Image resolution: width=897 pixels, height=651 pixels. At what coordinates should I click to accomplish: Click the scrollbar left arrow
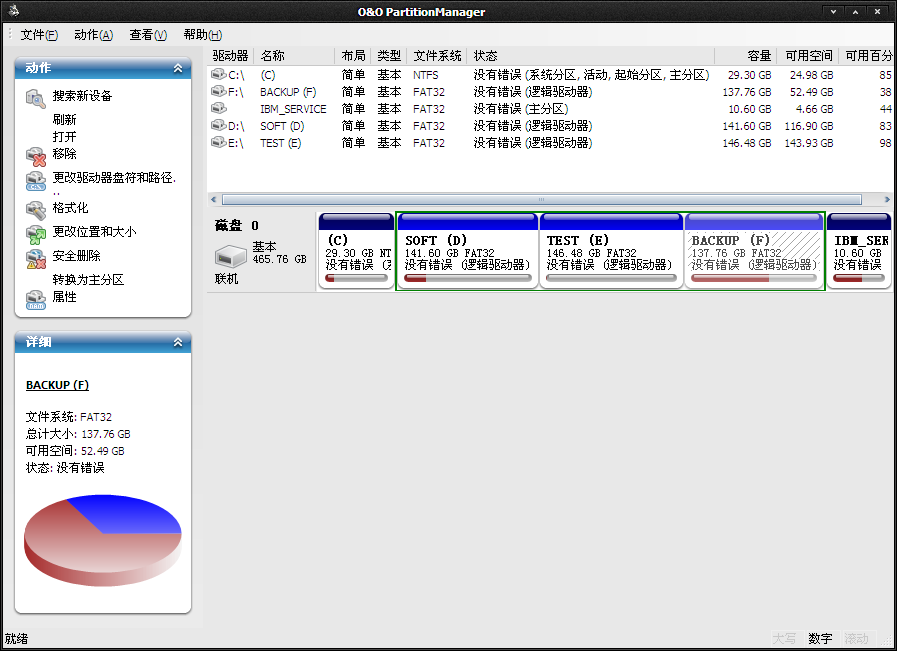pos(213,200)
